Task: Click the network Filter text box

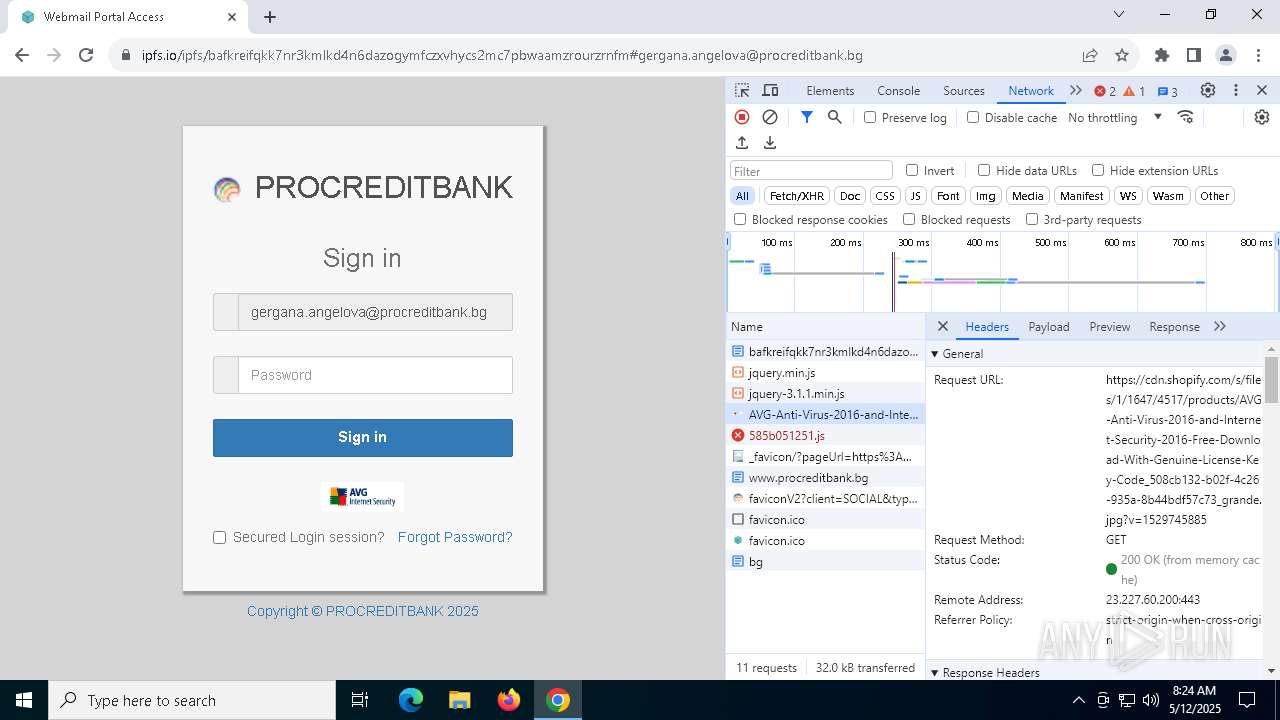Action: pyautogui.click(x=811, y=171)
